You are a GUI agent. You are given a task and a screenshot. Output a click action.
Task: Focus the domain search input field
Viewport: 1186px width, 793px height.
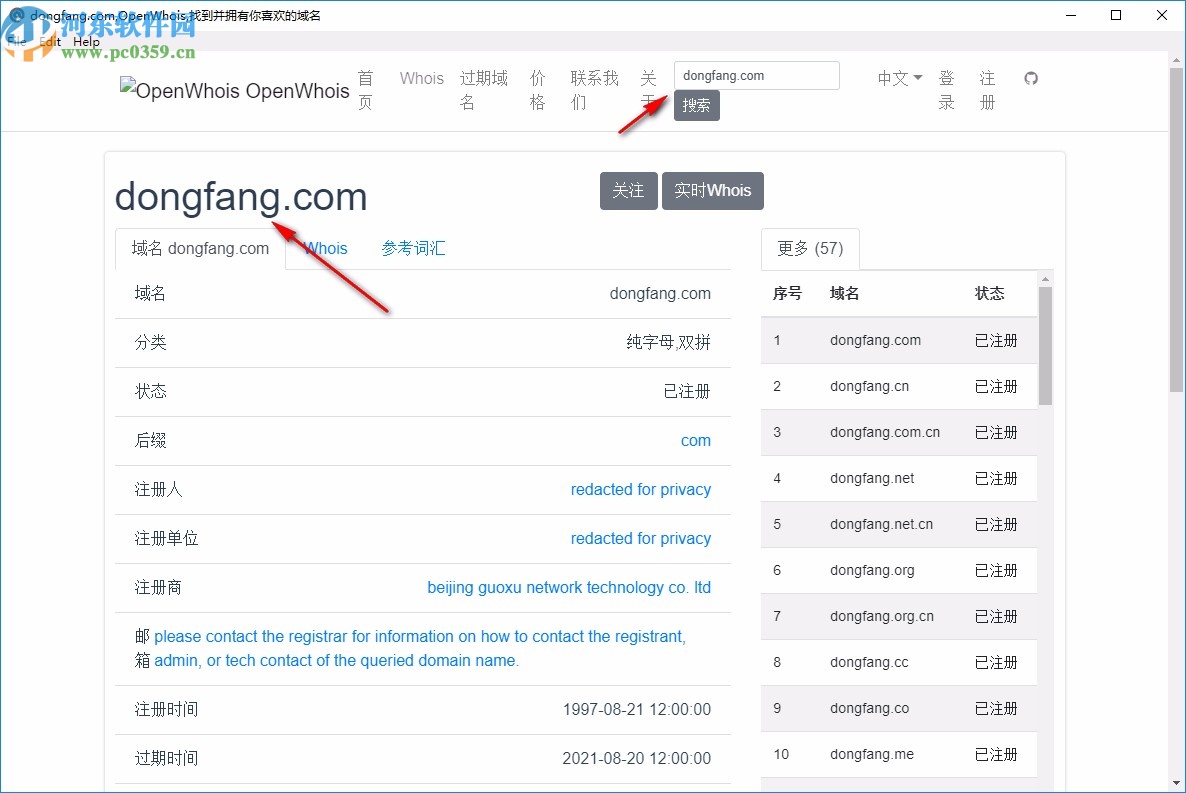pos(756,76)
